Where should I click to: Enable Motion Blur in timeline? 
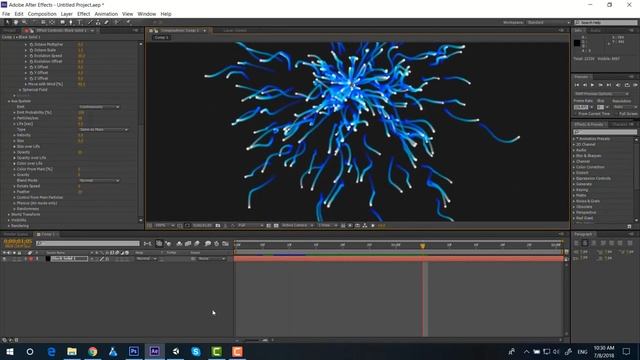197,244
